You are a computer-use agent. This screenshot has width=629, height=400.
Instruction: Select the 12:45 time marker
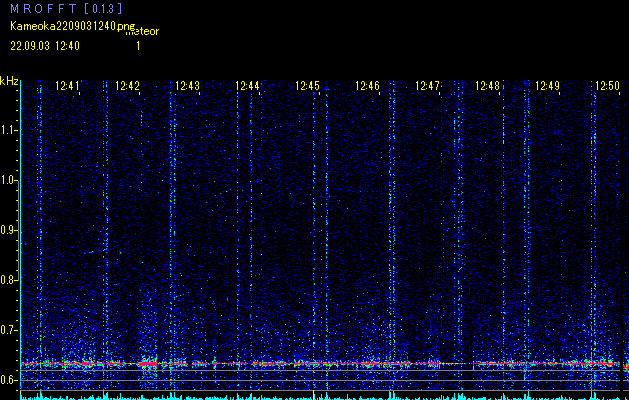point(307,86)
